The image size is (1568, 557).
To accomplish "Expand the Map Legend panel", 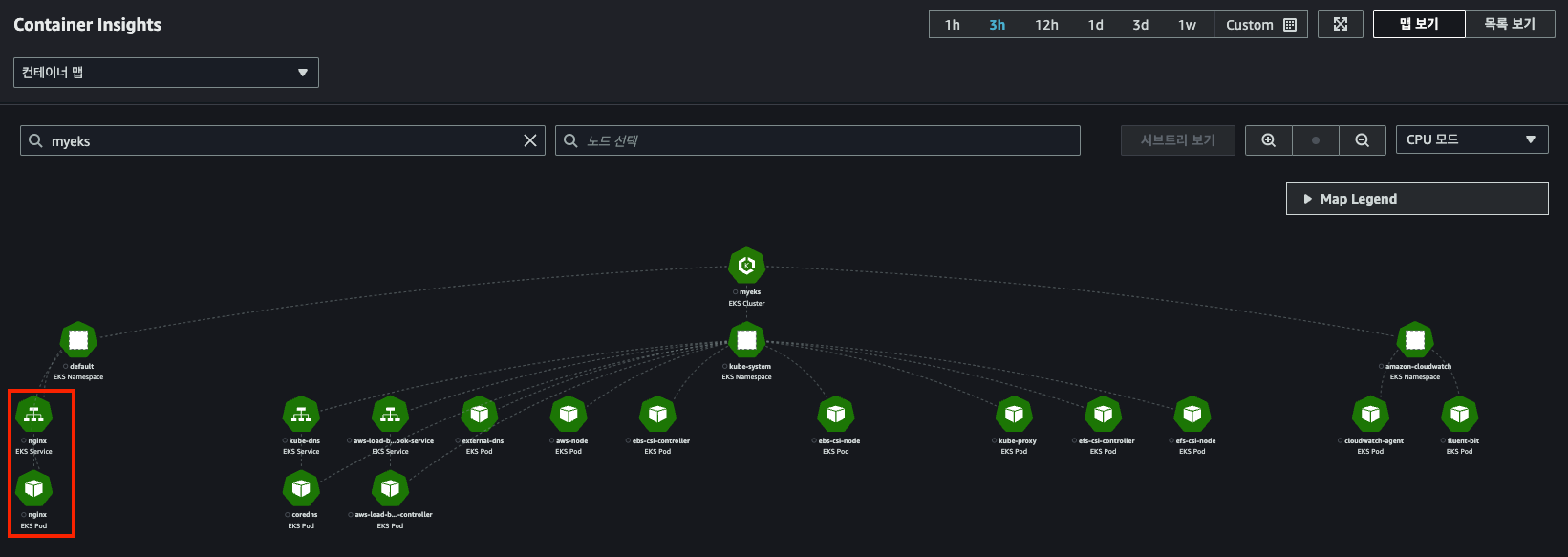I will 1417,199.
